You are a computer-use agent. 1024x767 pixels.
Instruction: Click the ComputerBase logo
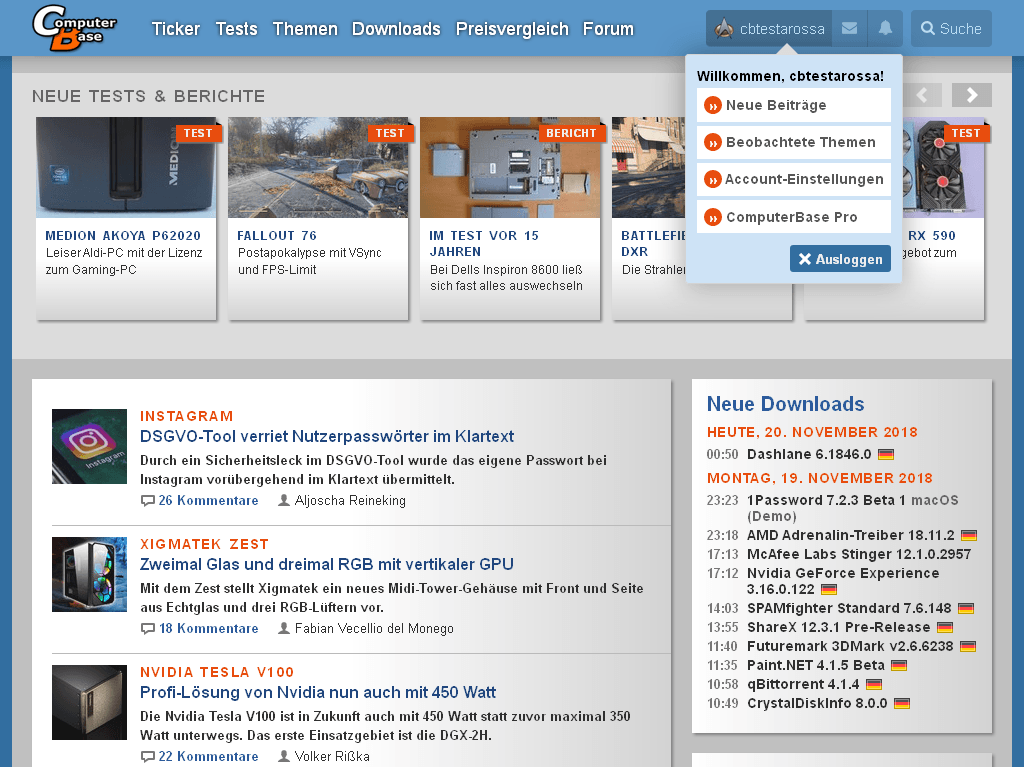pos(74,27)
